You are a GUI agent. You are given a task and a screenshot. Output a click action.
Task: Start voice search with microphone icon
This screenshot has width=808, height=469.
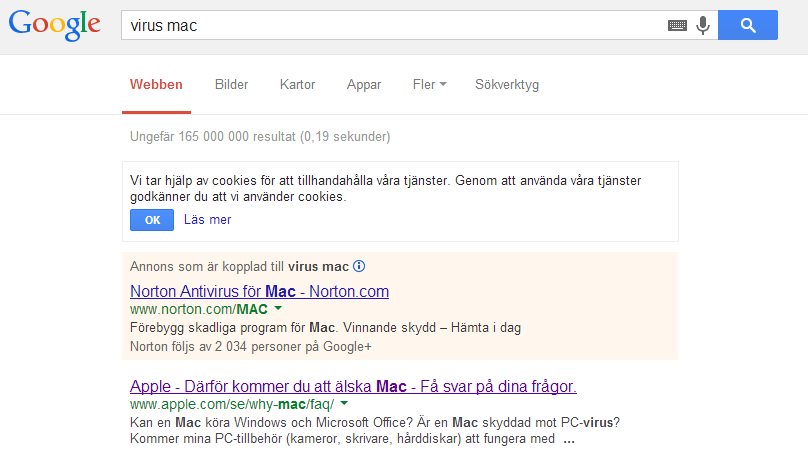(x=703, y=25)
